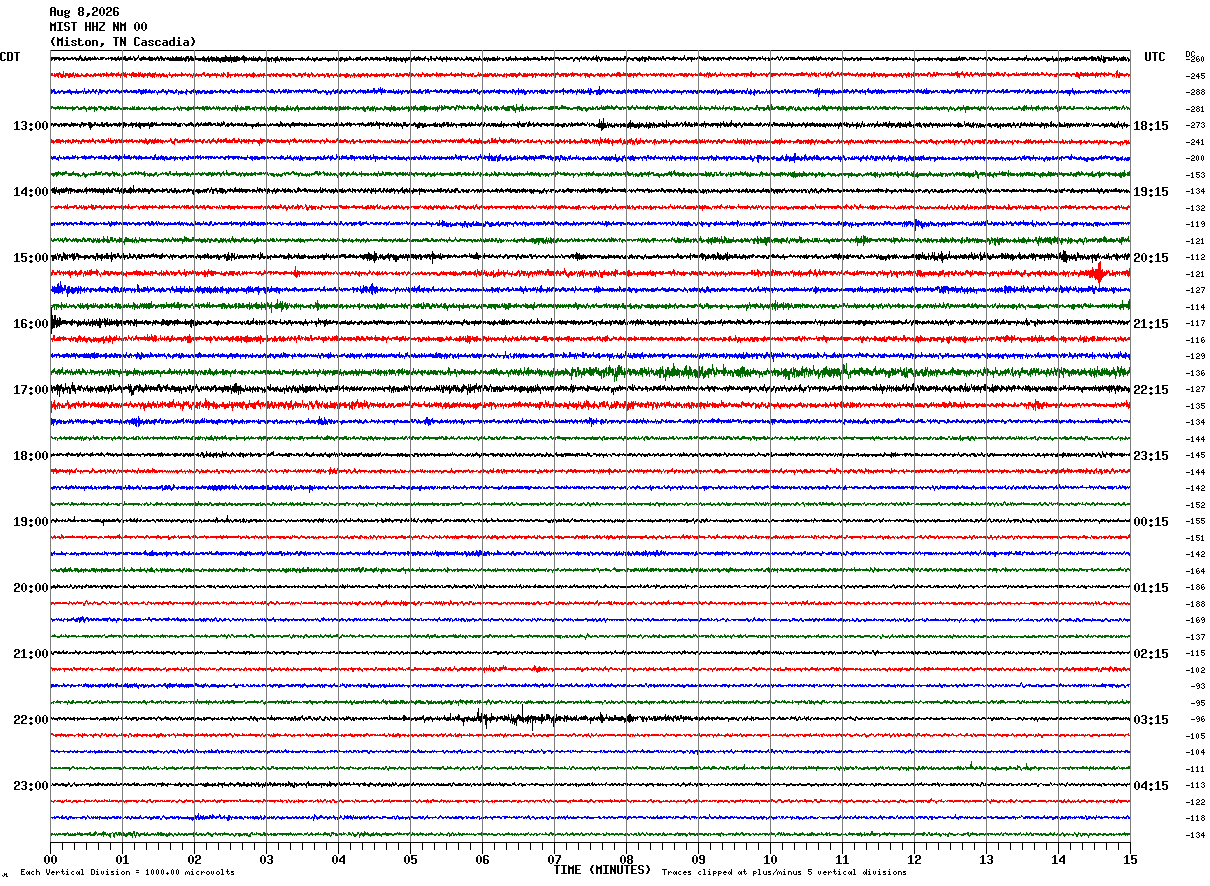Click the 18:15 UTC time label

[x=1151, y=125]
